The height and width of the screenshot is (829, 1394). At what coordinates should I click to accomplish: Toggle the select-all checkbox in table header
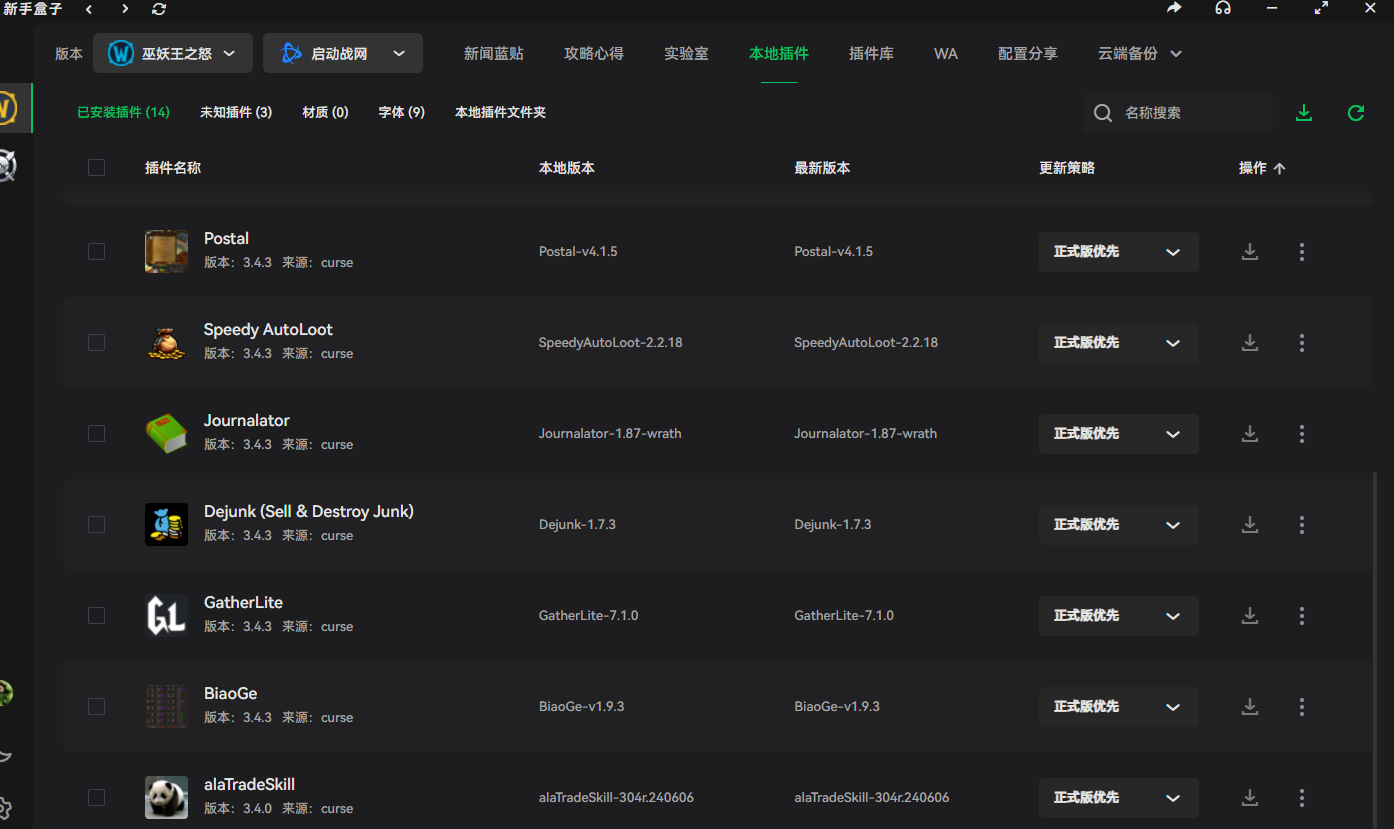[96, 168]
